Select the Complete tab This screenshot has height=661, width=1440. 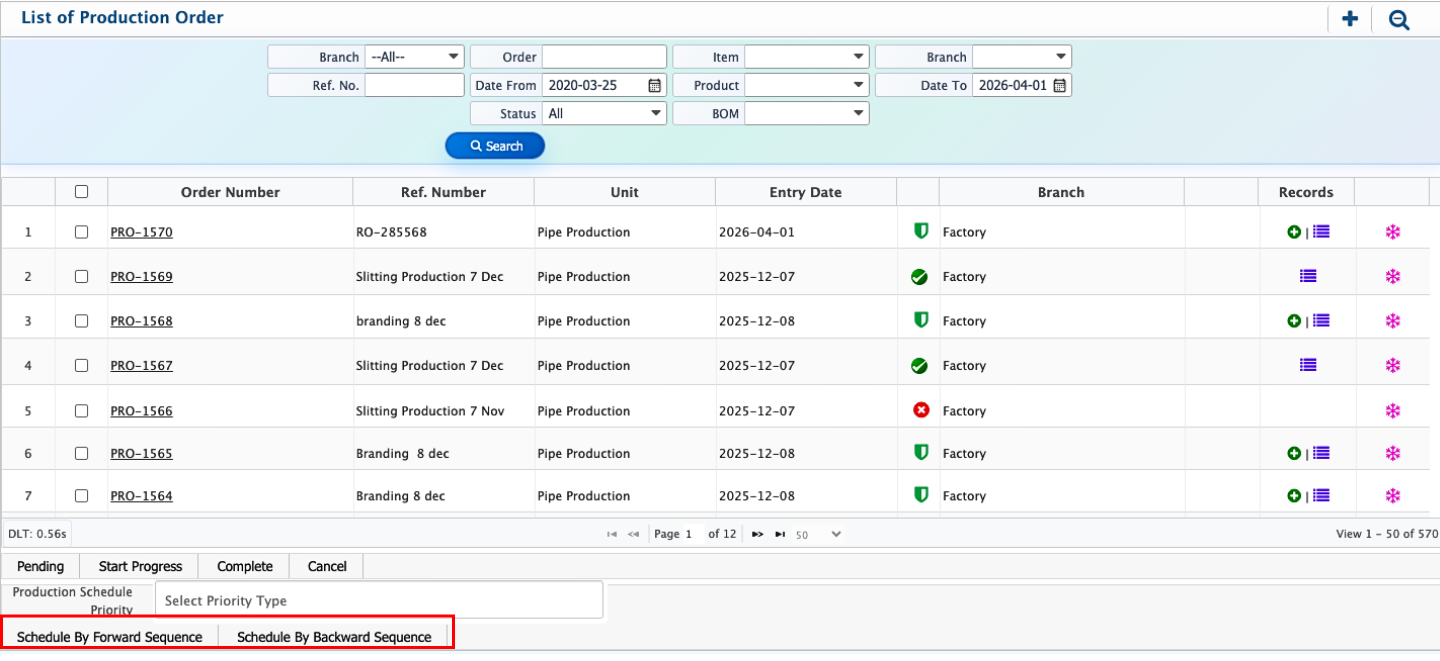click(x=245, y=567)
